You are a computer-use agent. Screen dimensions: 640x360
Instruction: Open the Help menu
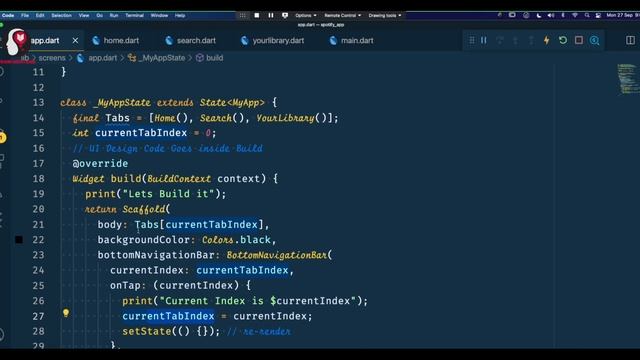tap(180, 16)
